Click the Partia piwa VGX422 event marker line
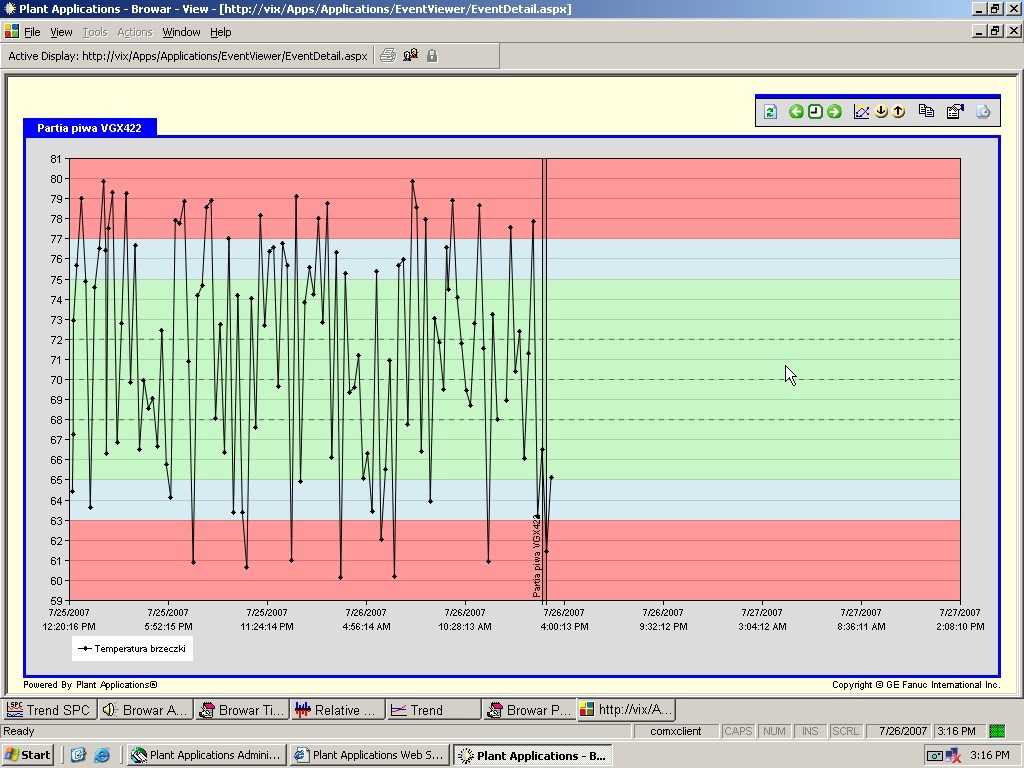Image resolution: width=1024 pixels, height=768 pixels. point(545,379)
